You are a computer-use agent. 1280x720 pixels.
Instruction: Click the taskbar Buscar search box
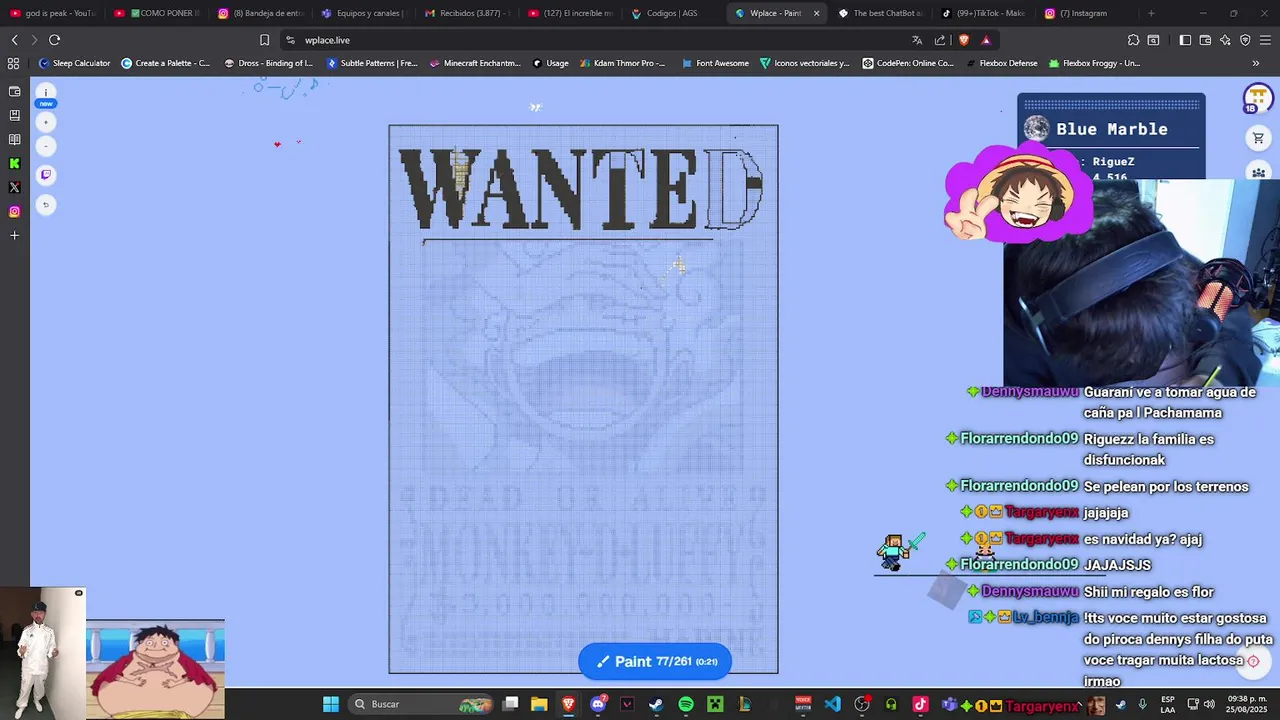422,704
